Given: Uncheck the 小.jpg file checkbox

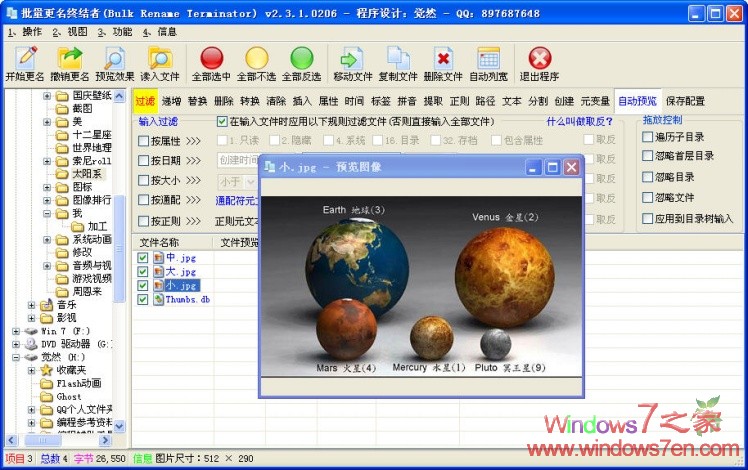Looking at the screenshot, I should tap(143, 285).
